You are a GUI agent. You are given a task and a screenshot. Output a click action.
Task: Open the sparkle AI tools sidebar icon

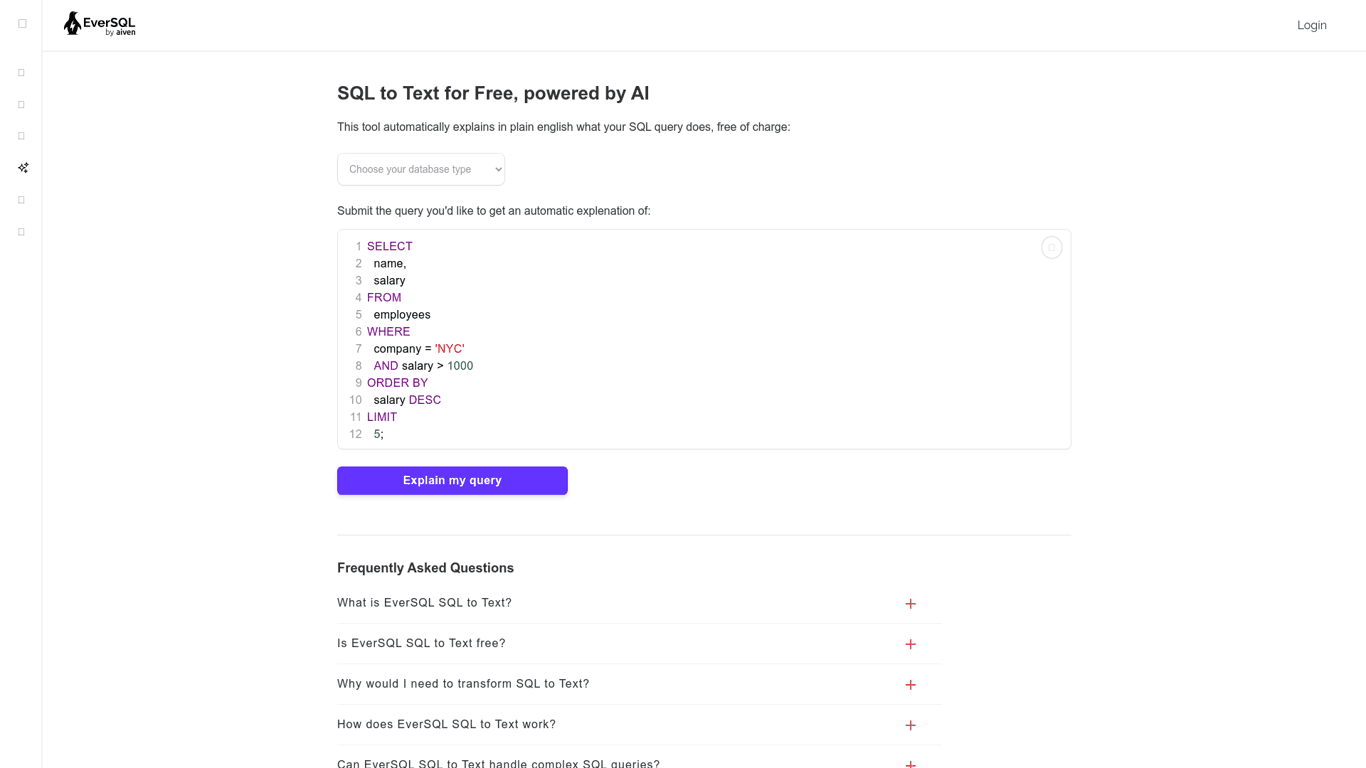(x=22, y=168)
